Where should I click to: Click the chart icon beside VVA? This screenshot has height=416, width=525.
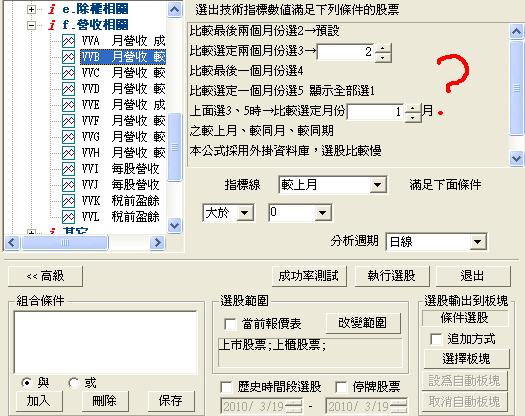(x=68, y=41)
